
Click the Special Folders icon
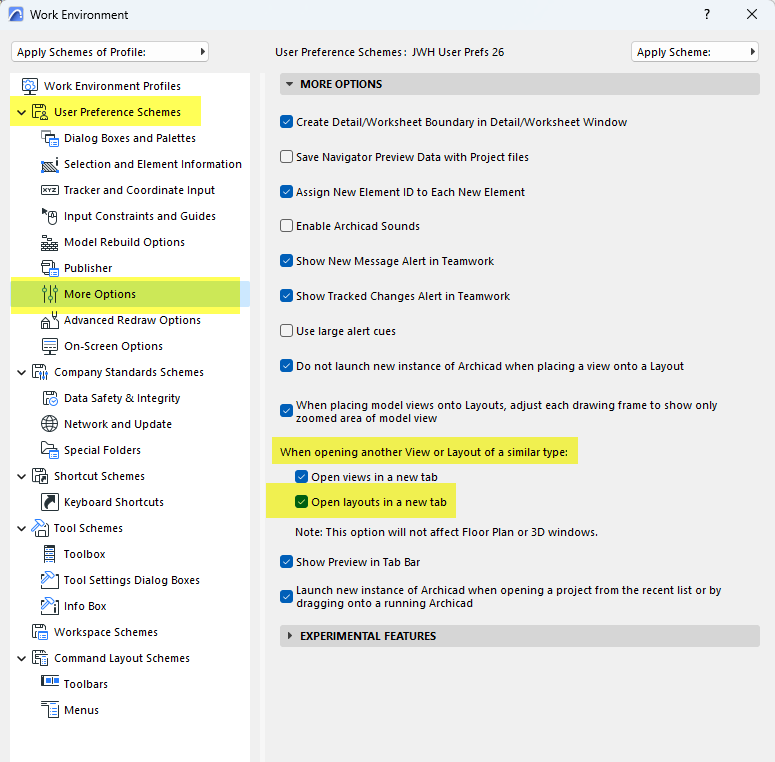point(49,450)
